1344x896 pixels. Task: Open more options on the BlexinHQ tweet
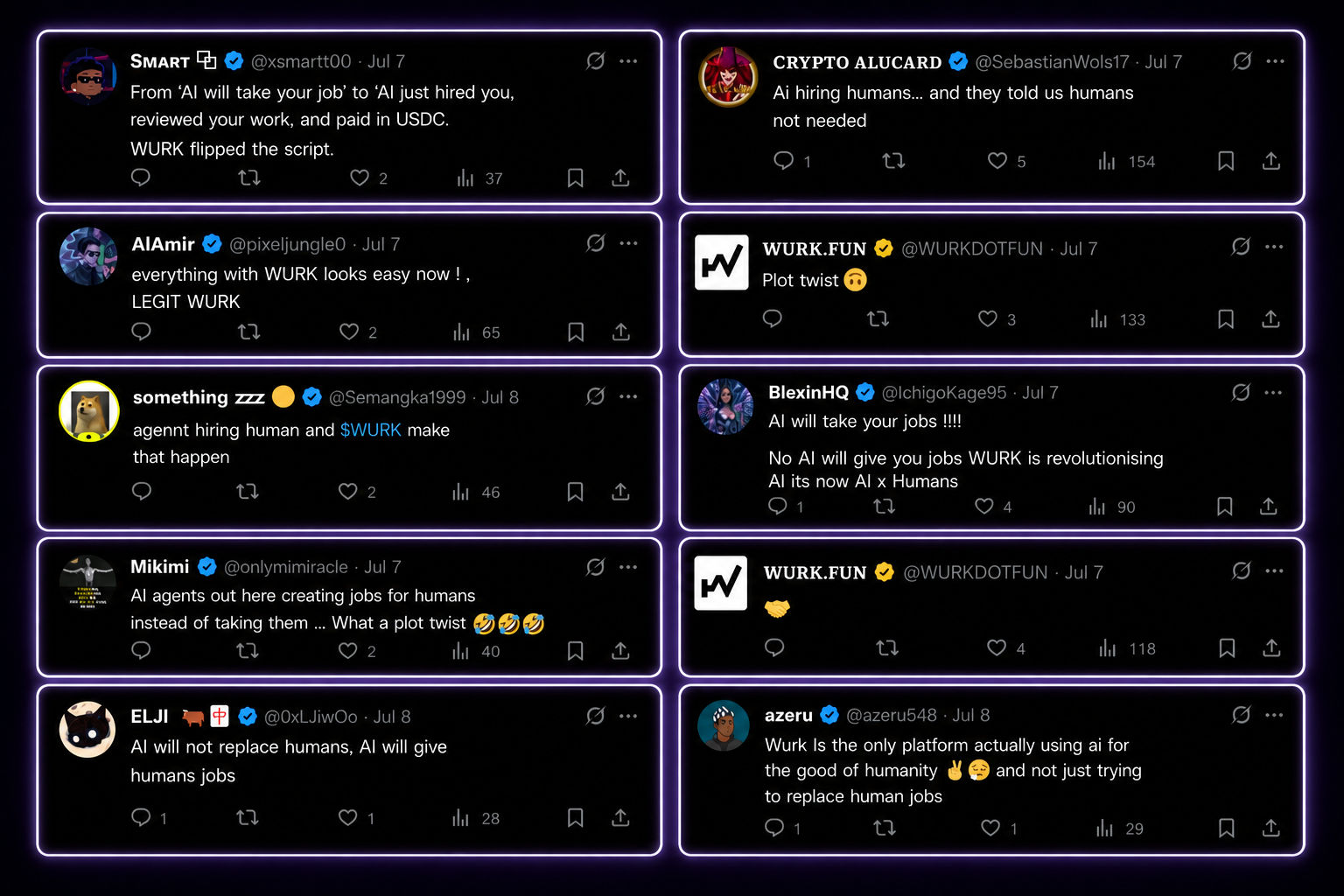1273,393
